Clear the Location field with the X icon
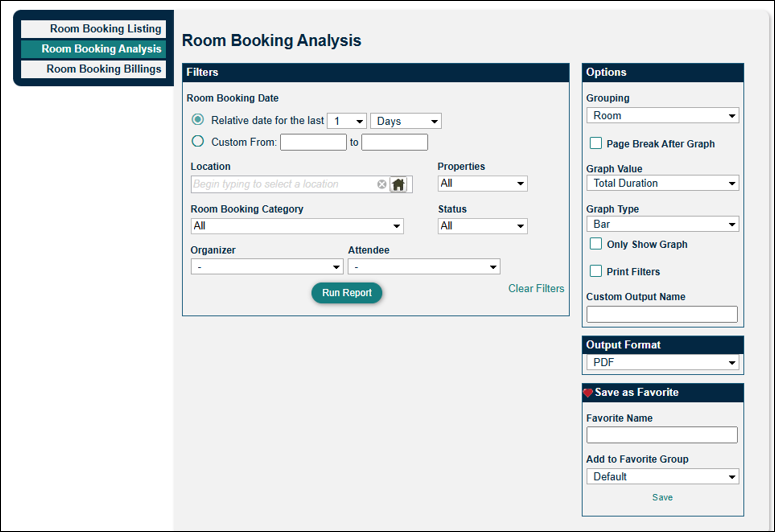This screenshot has width=775, height=532. click(x=382, y=184)
